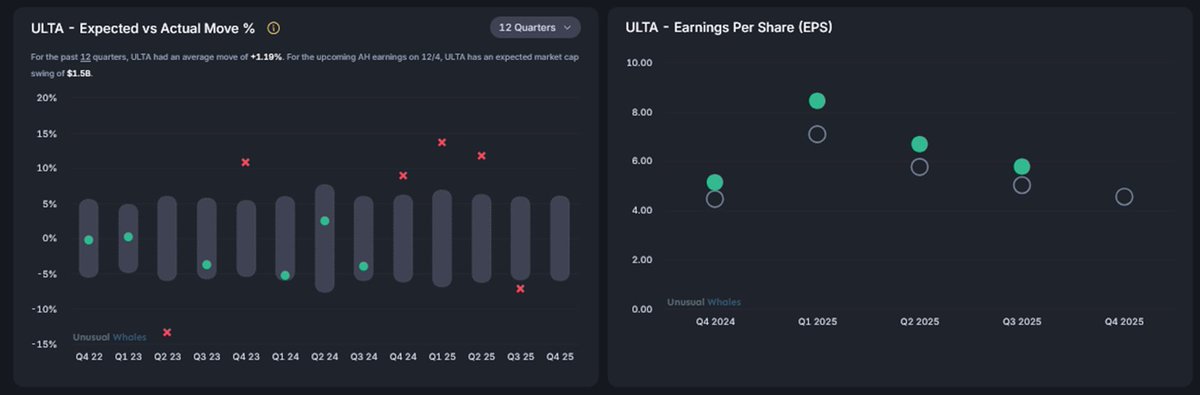Click the $1.5B market cap swing value
Image resolution: width=1200 pixels, height=395 pixels.
click(x=79, y=74)
